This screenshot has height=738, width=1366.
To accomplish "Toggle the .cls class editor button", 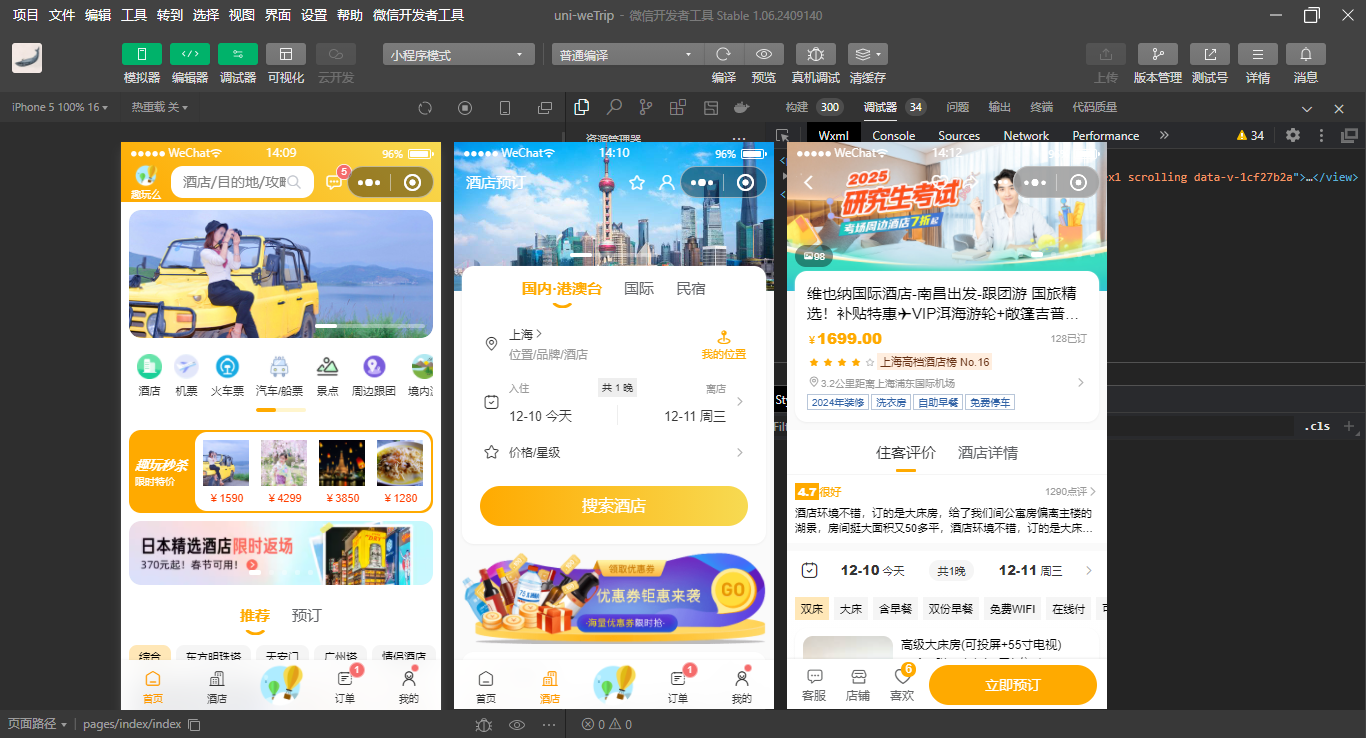I will pos(1317,426).
